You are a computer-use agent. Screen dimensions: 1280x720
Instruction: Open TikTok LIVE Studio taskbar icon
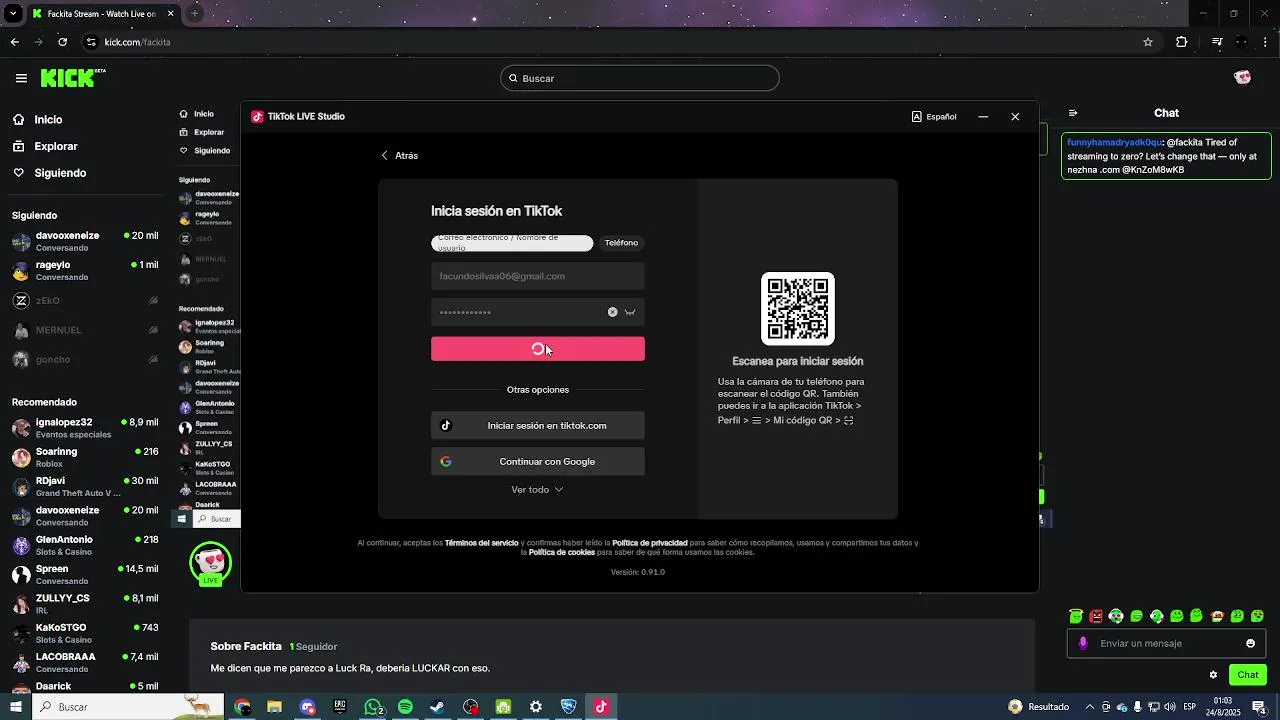point(601,707)
